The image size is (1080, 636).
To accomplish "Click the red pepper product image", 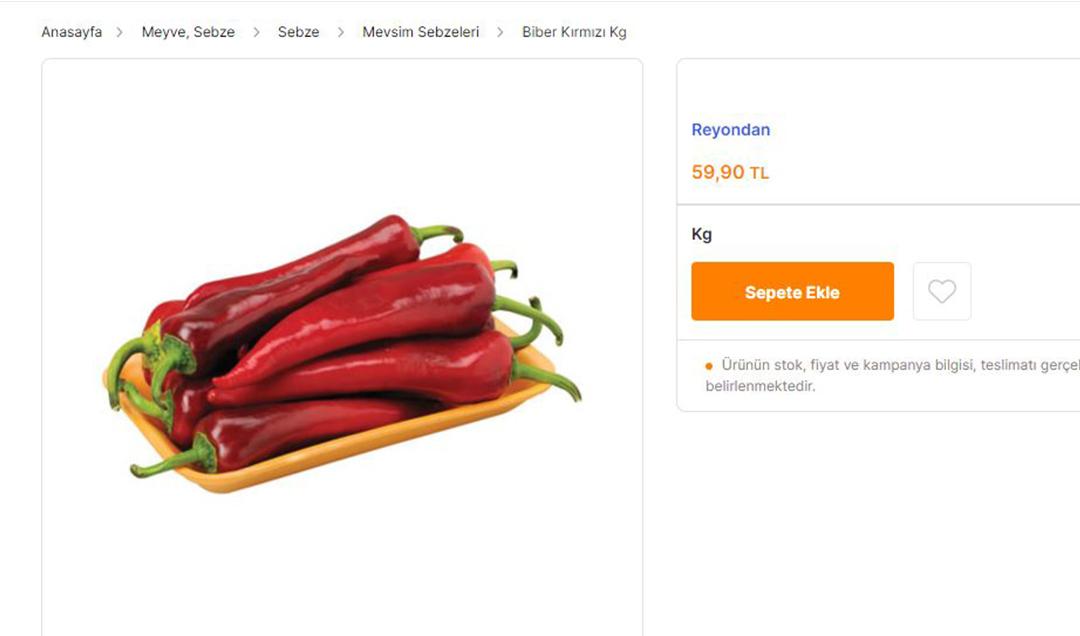I will tap(342, 353).
